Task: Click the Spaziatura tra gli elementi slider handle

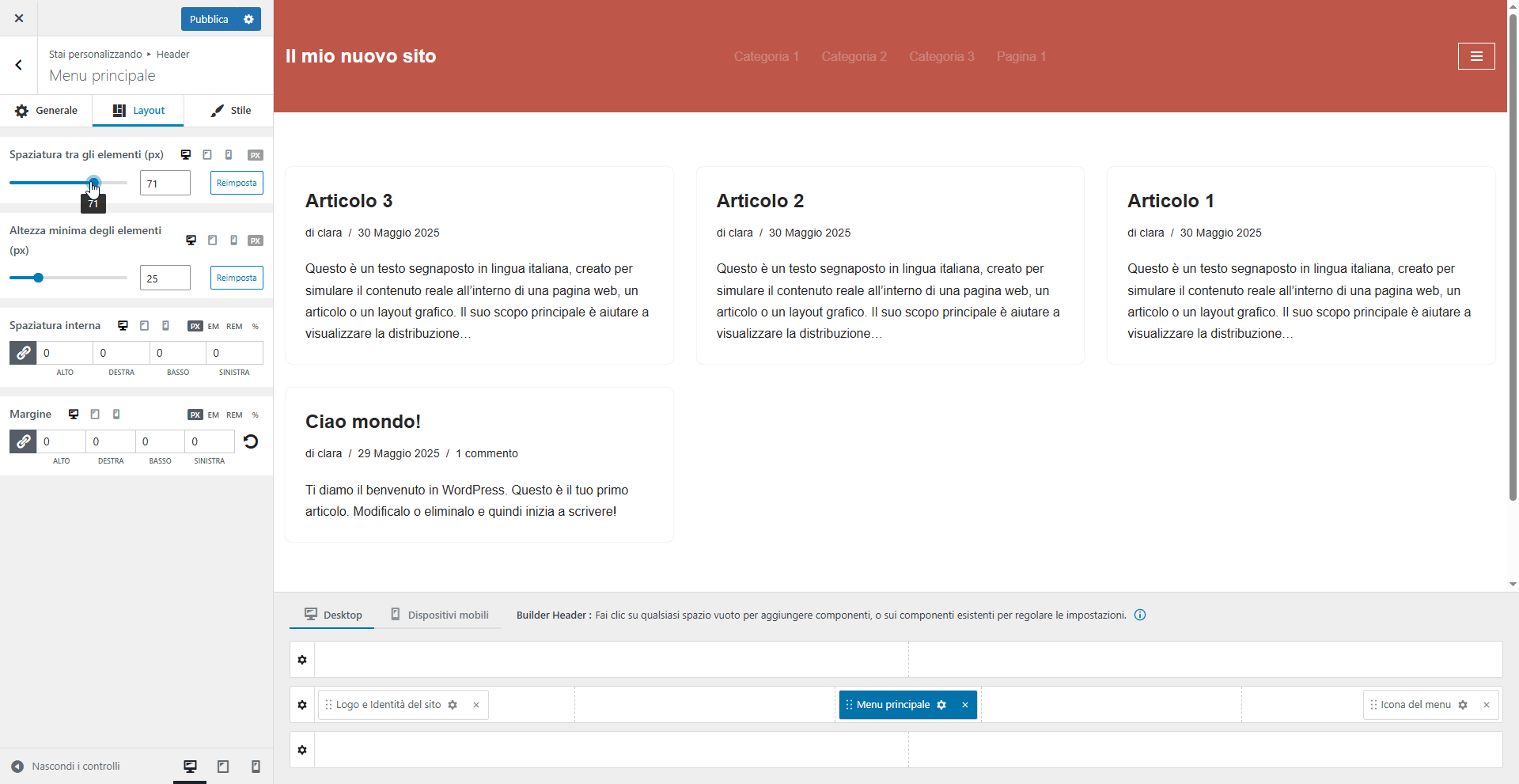Action: click(93, 183)
